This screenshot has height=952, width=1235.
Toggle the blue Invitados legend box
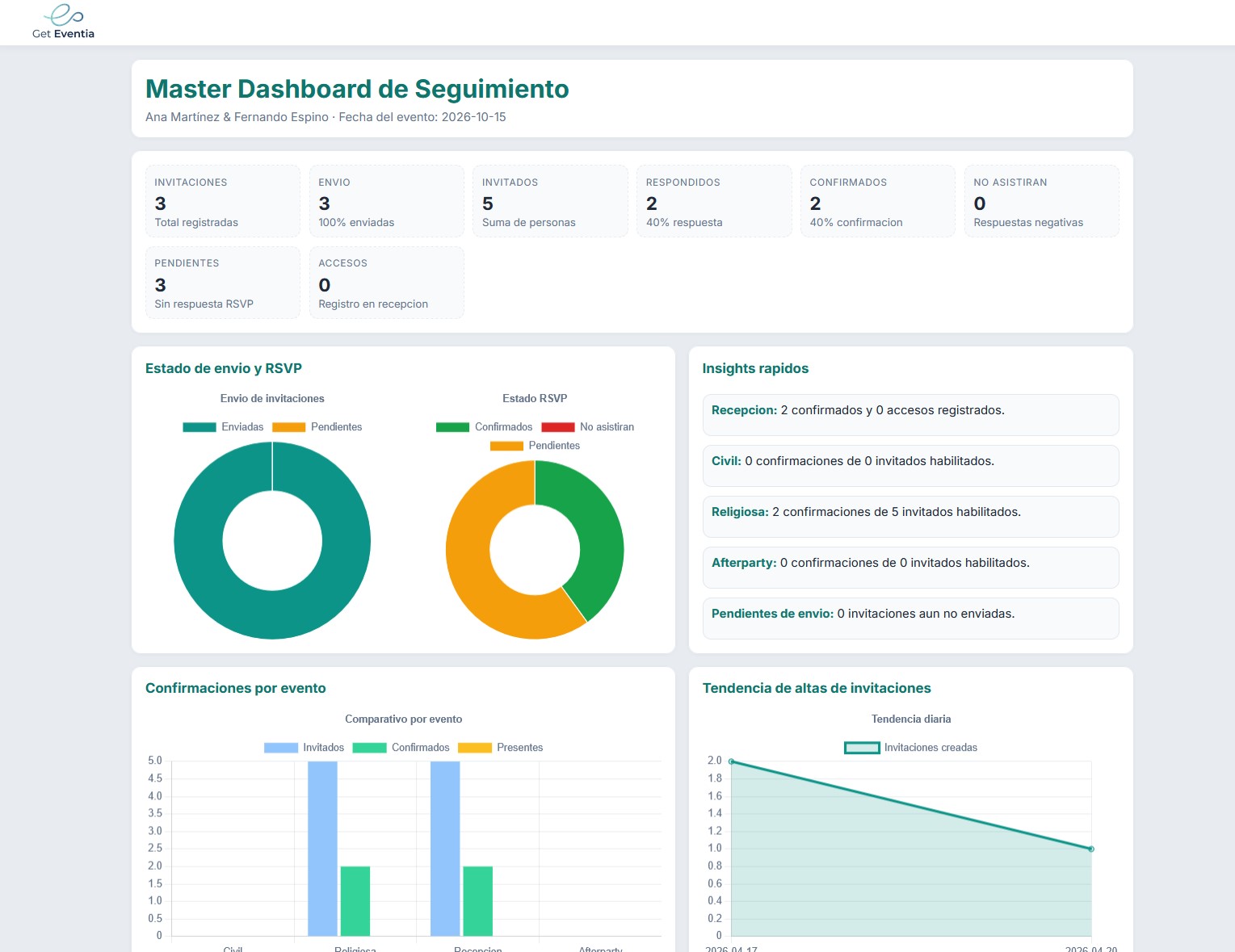[281, 748]
